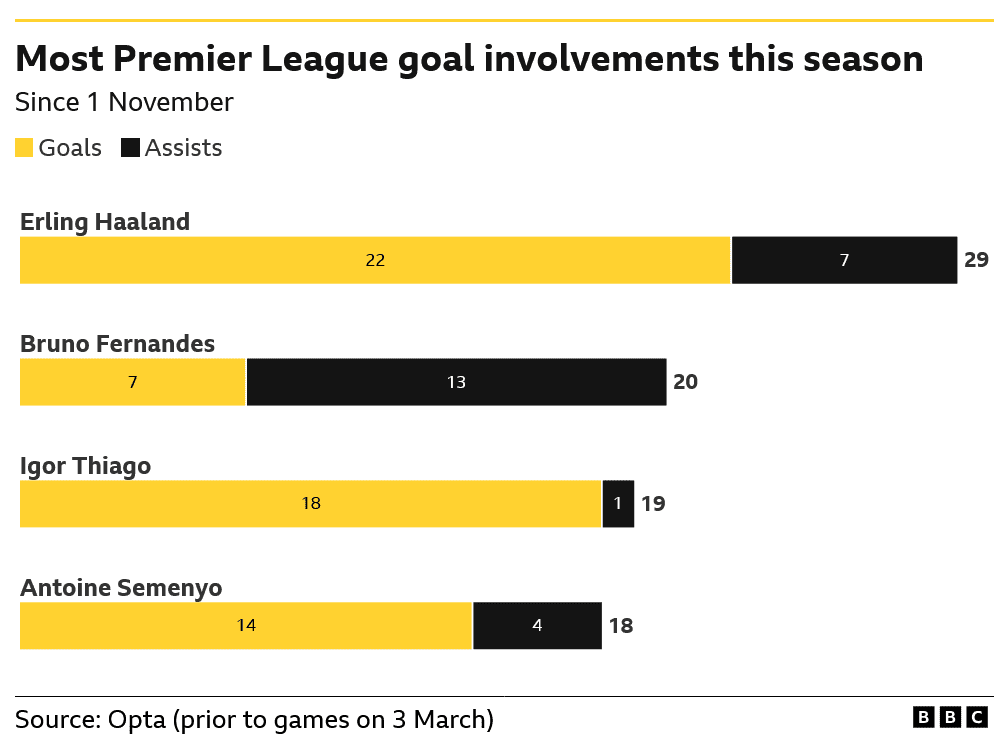1005x756 pixels.
Task: Click the Antoine Semenyo name label
Action: 121,588
